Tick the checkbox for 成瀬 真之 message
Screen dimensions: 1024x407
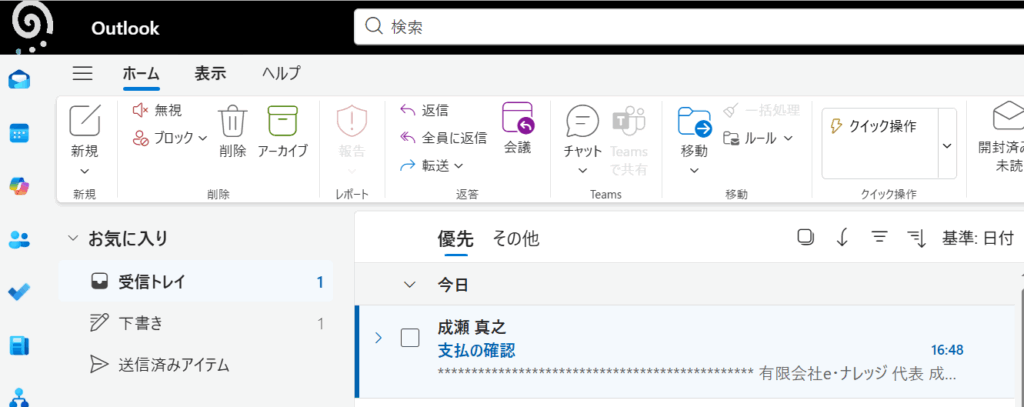[409, 338]
